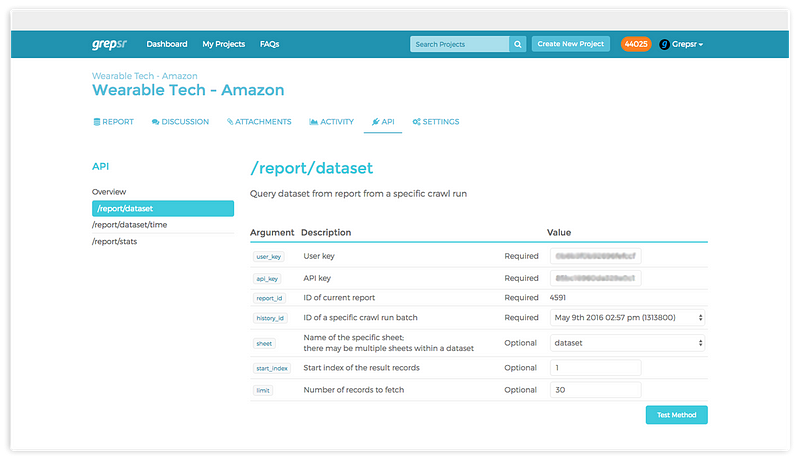
Task: Click the report ID value 4591
Action: (x=558, y=298)
